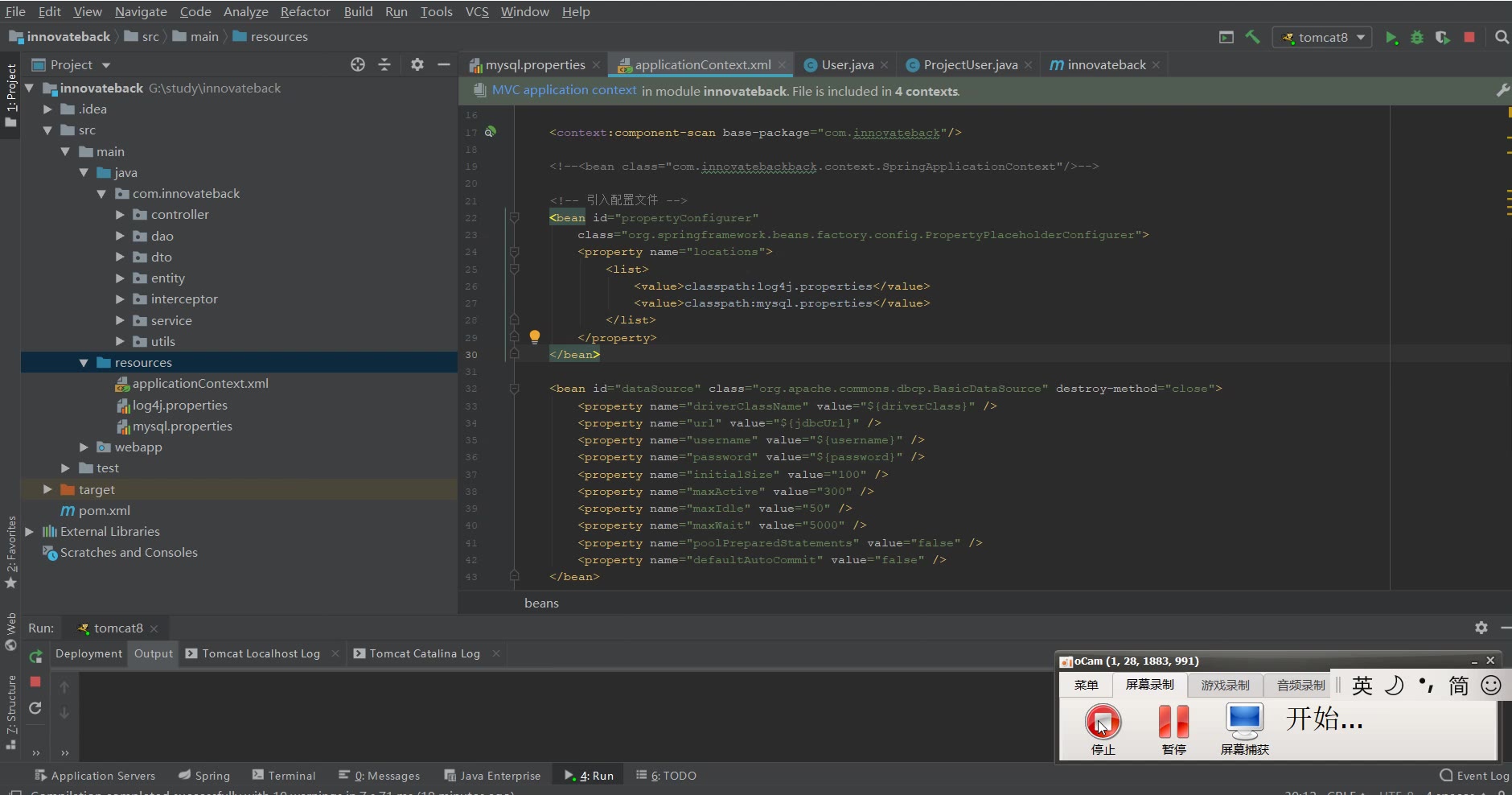The width and height of the screenshot is (1512, 795).
Task: Open oCam 游戏录制 tab
Action: (1225, 685)
